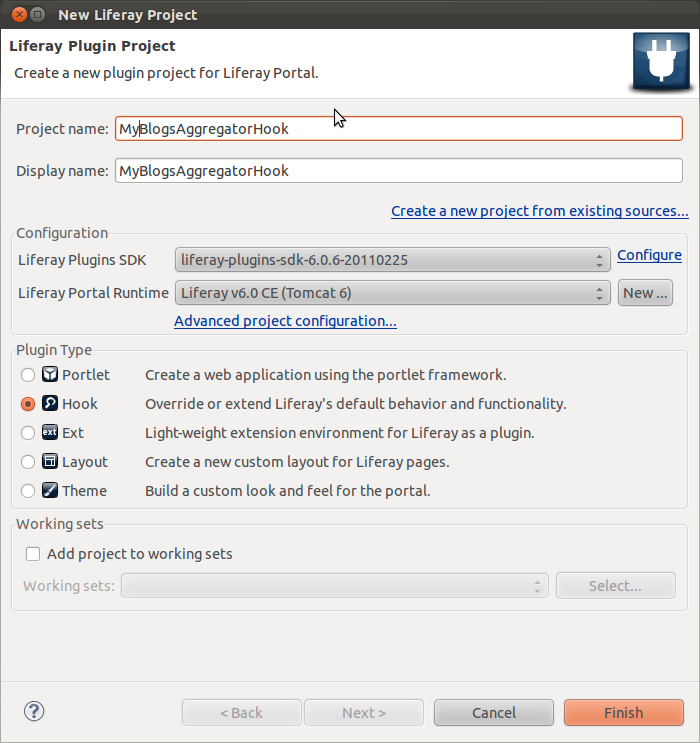The height and width of the screenshot is (743, 700).
Task: Enable Add project to working sets
Action: 33,554
